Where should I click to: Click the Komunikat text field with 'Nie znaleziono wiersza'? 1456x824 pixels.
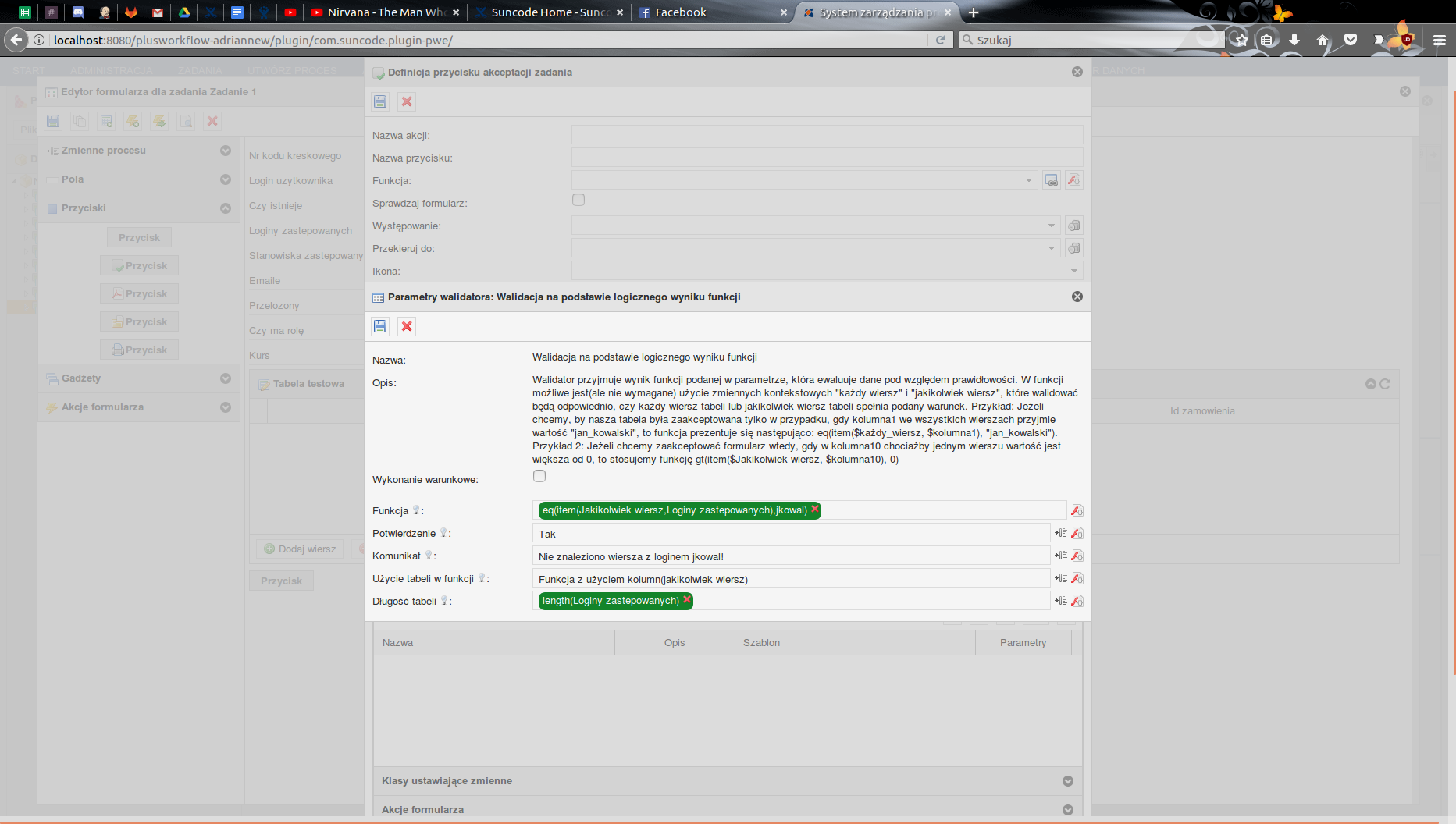791,556
